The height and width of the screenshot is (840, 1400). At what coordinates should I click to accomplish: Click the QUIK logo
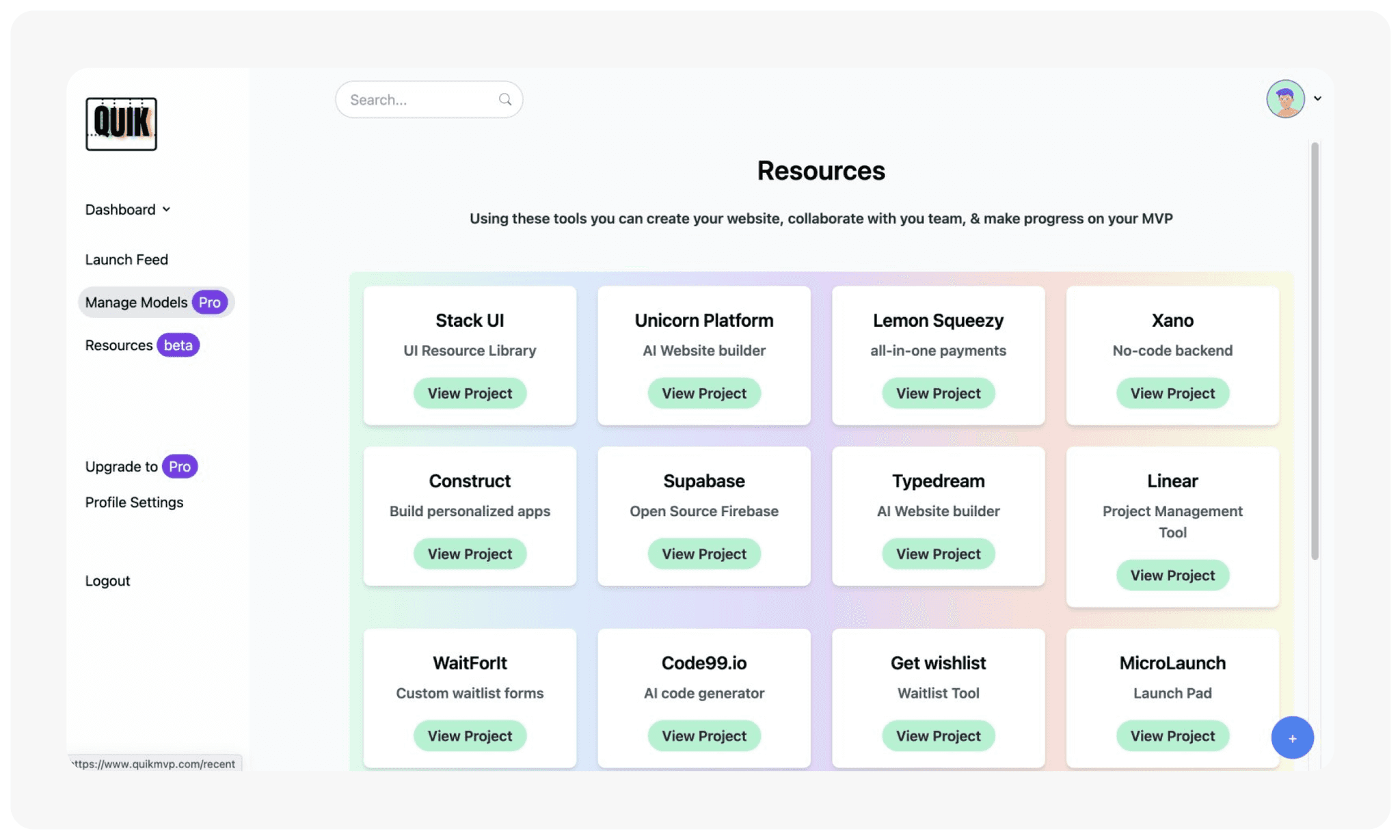(x=121, y=124)
